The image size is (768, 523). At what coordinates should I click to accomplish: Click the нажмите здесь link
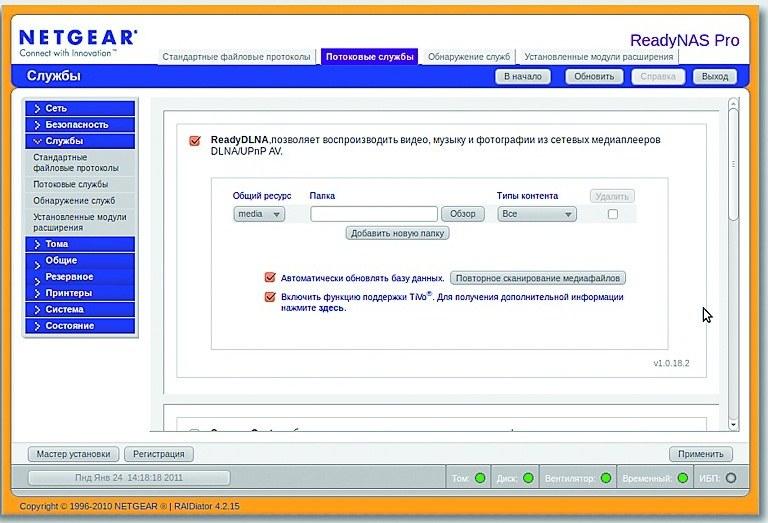click(313, 308)
